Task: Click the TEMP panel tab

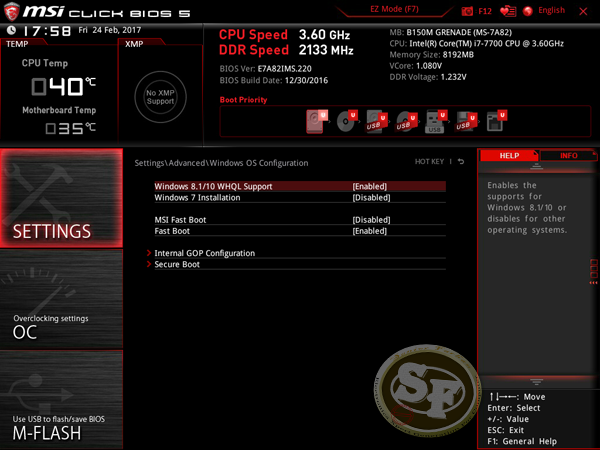Action: tap(17, 44)
